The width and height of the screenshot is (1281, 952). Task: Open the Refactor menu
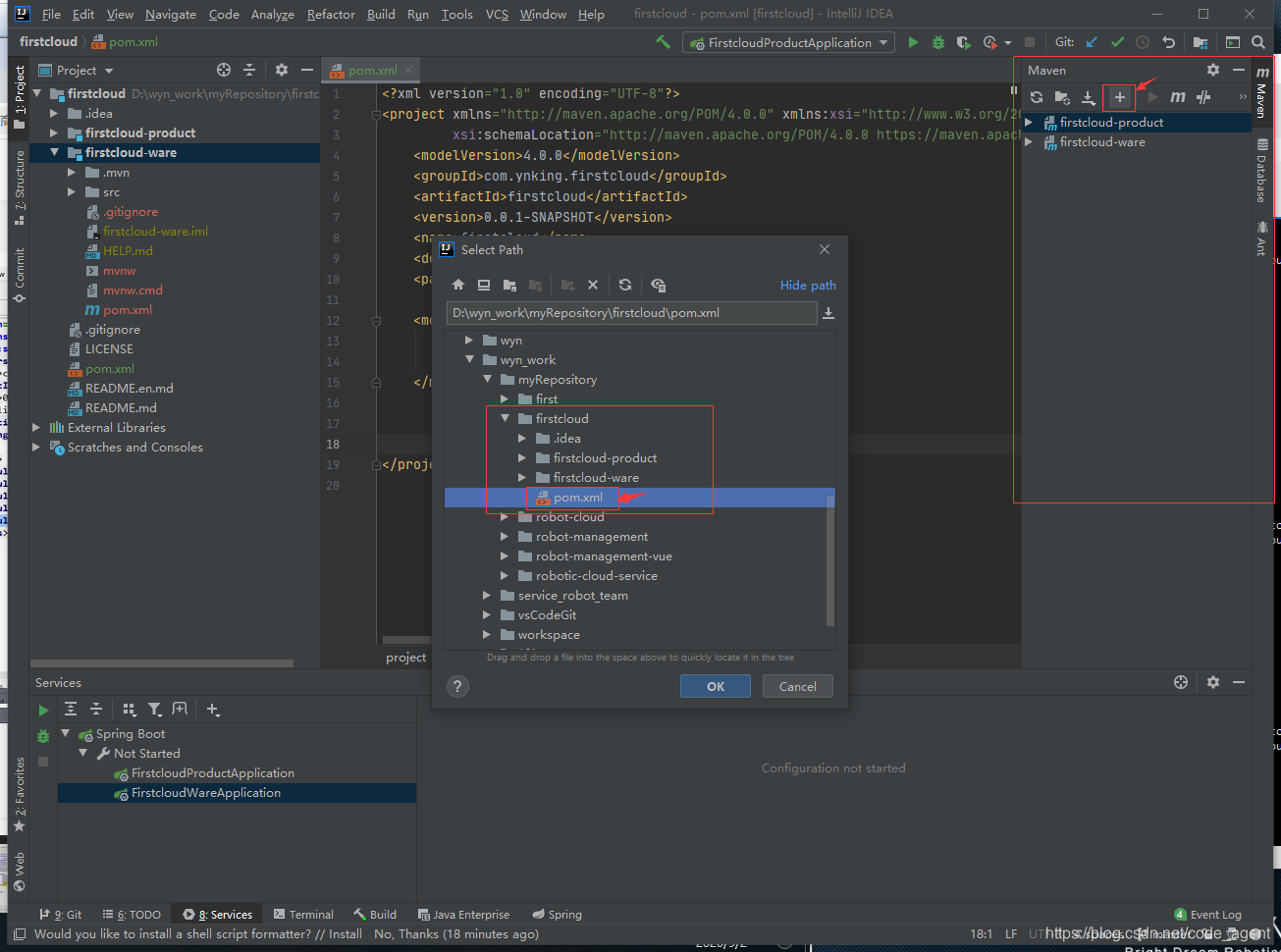coord(331,14)
